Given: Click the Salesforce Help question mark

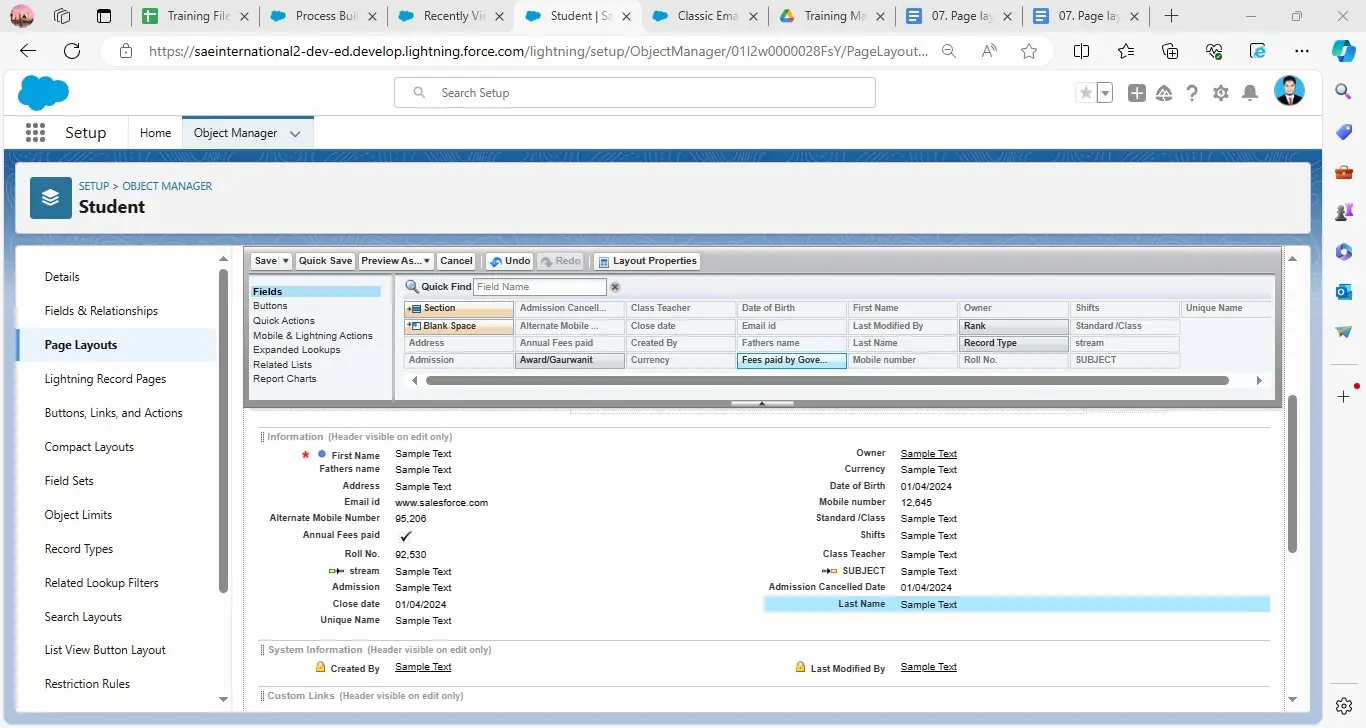Looking at the screenshot, I should tap(1192, 93).
